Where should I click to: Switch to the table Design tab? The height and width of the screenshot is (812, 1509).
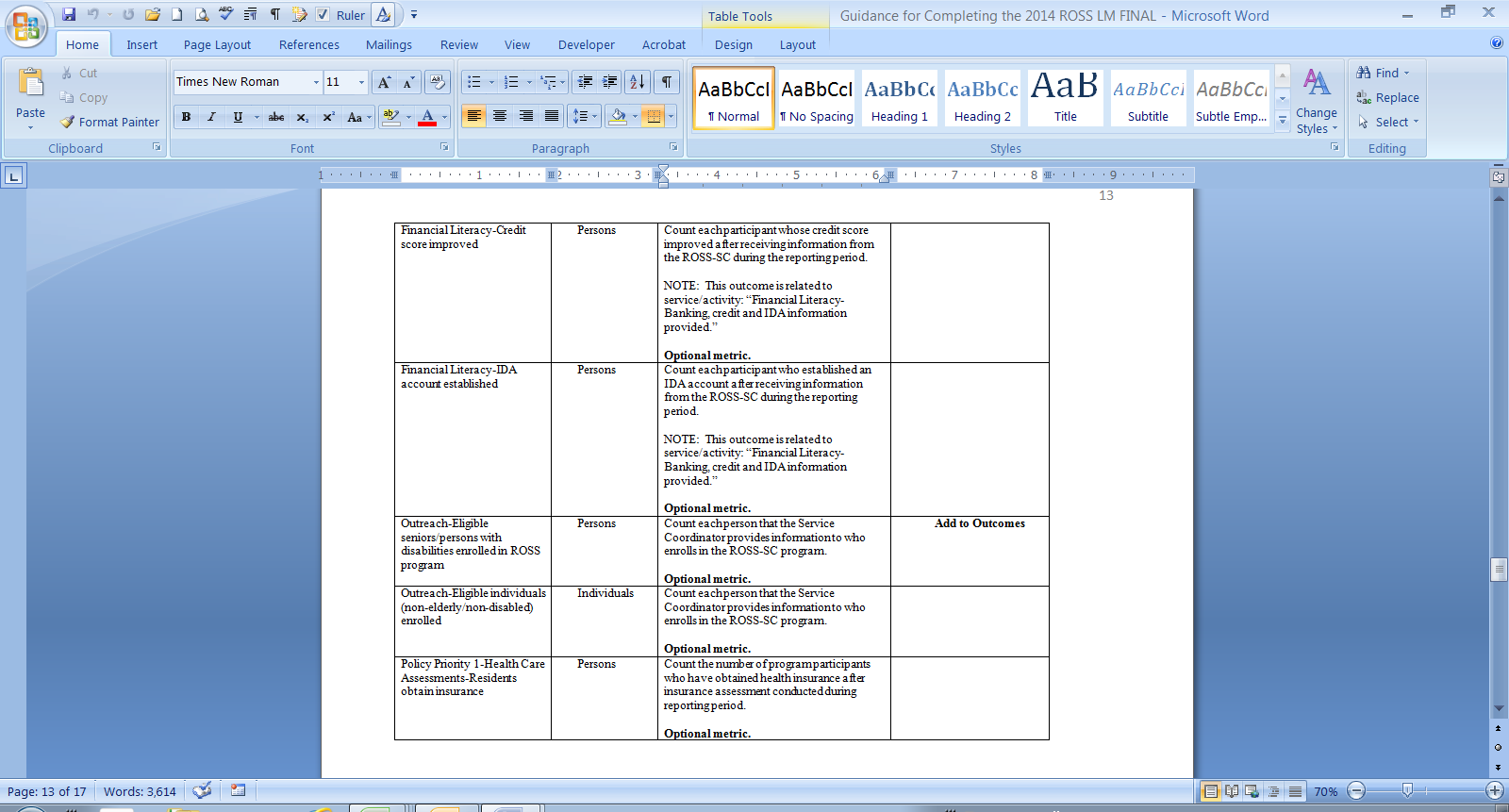(x=733, y=44)
